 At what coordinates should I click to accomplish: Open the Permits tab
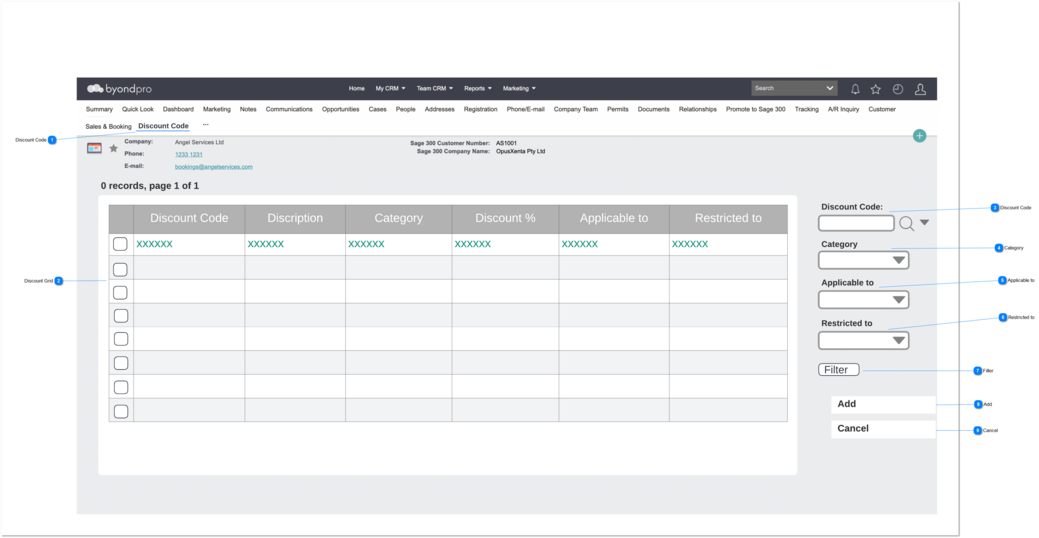tap(618, 109)
